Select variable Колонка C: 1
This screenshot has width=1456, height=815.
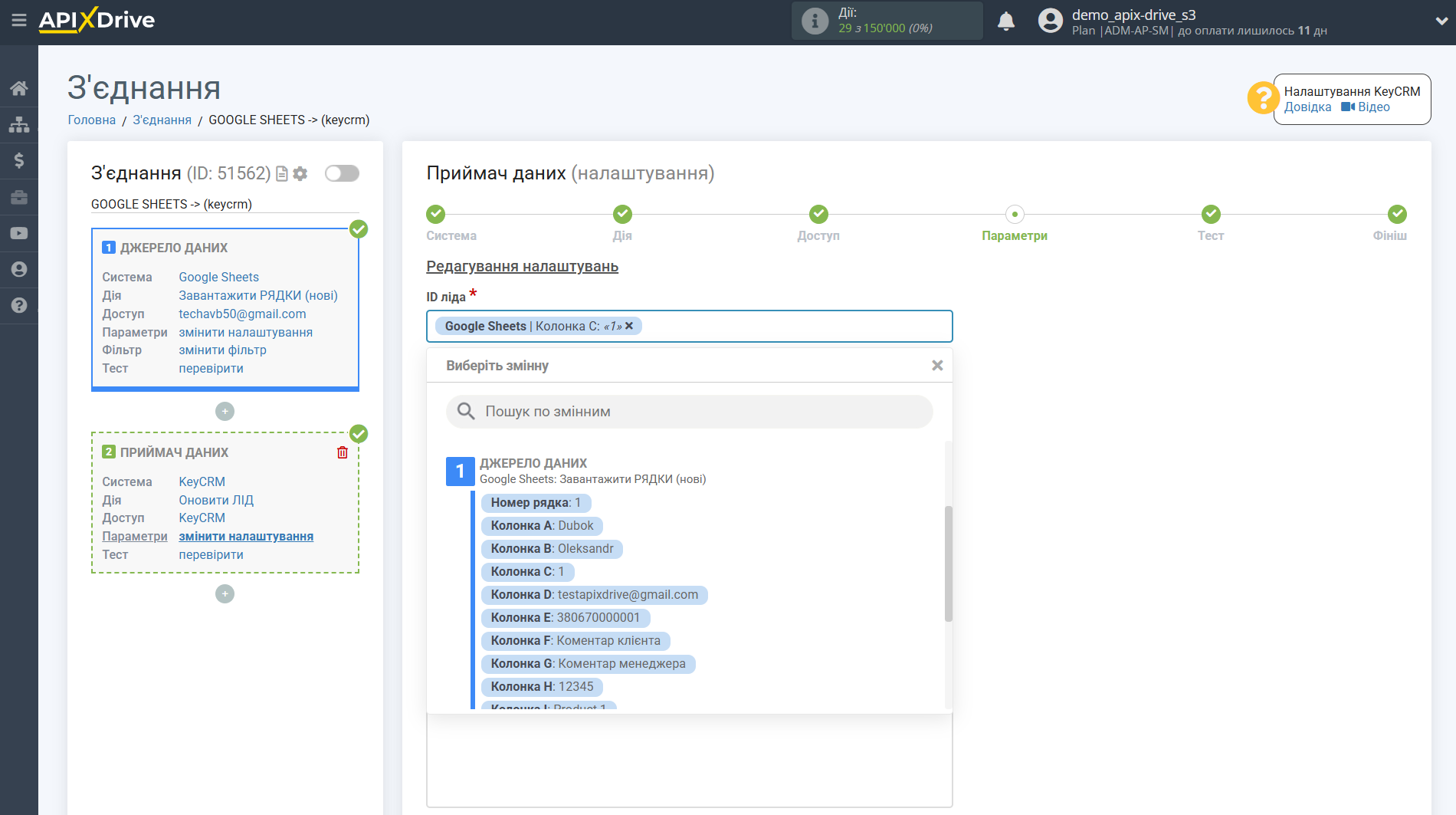pyautogui.click(x=527, y=572)
